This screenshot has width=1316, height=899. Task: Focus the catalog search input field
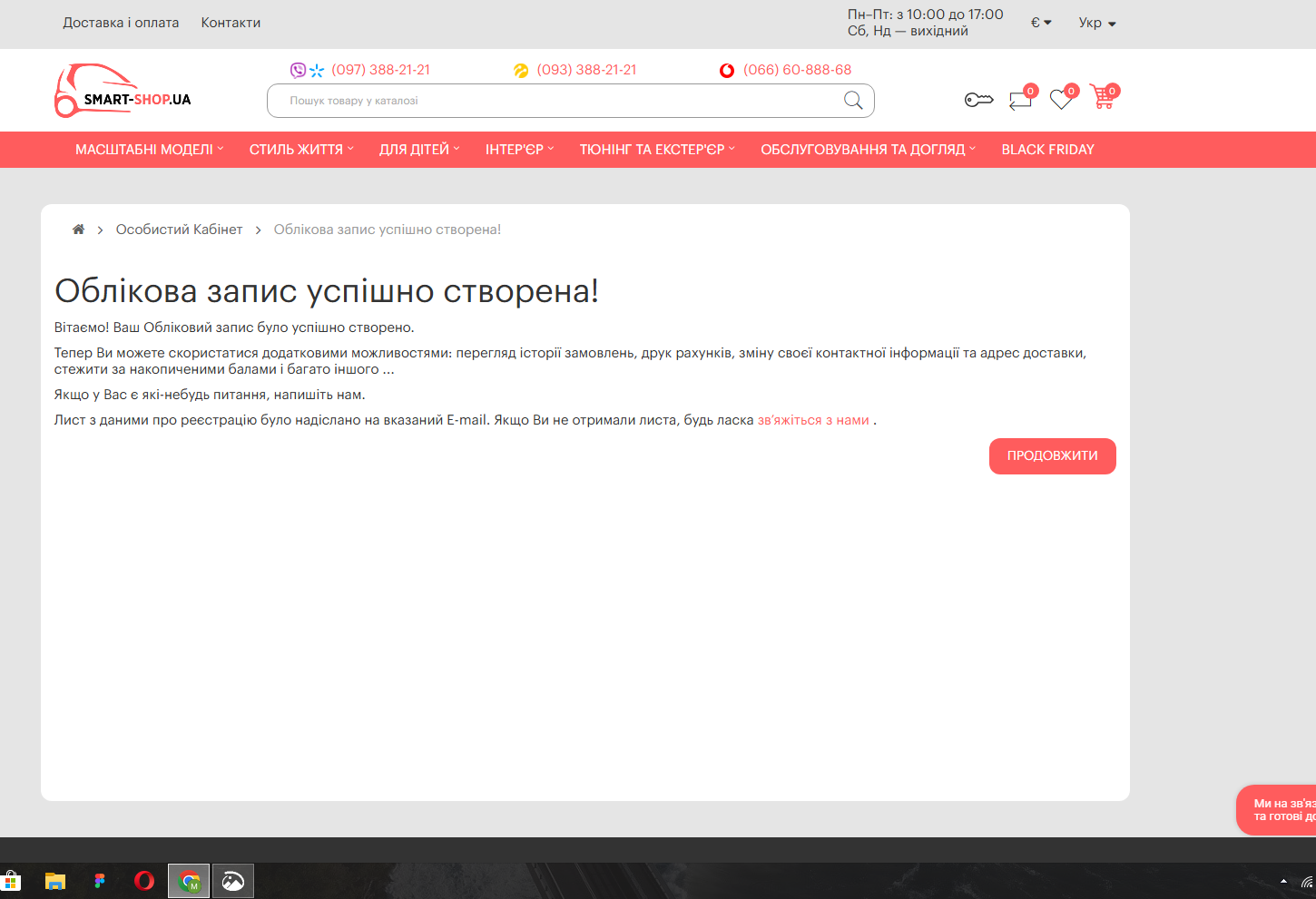pos(554,101)
